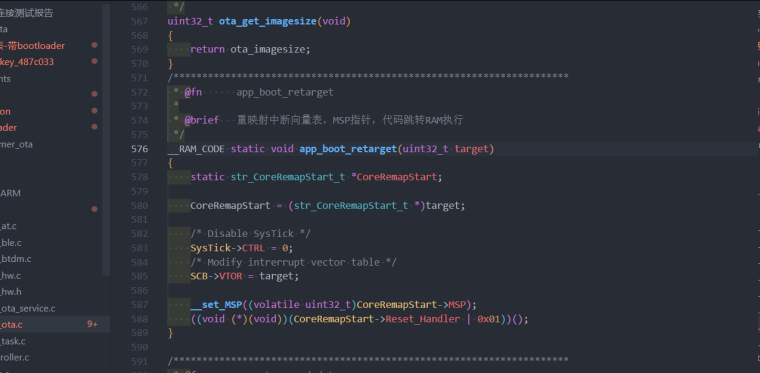Image resolution: width=760 pixels, height=373 pixels.
Task: Open the roller.c file
Action: [15, 357]
